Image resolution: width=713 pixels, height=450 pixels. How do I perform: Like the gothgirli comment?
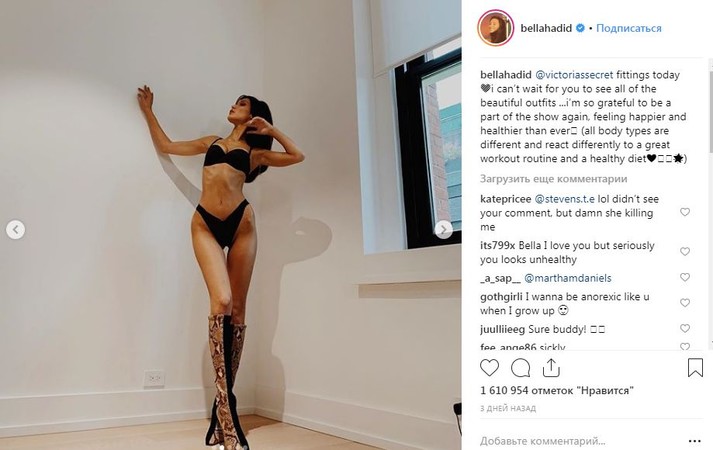(685, 303)
